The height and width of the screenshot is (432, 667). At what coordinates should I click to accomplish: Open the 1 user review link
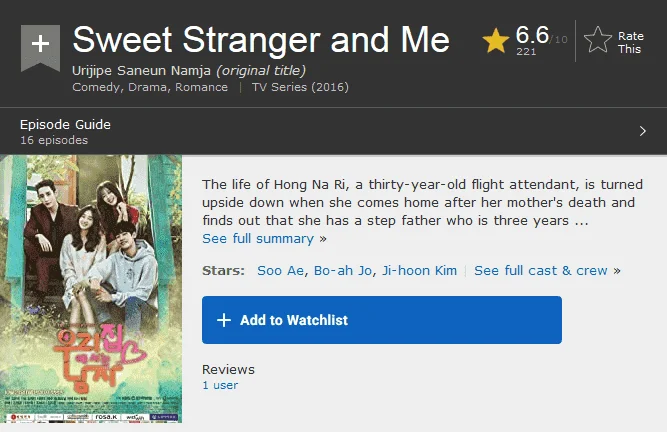pyautogui.click(x=220, y=385)
